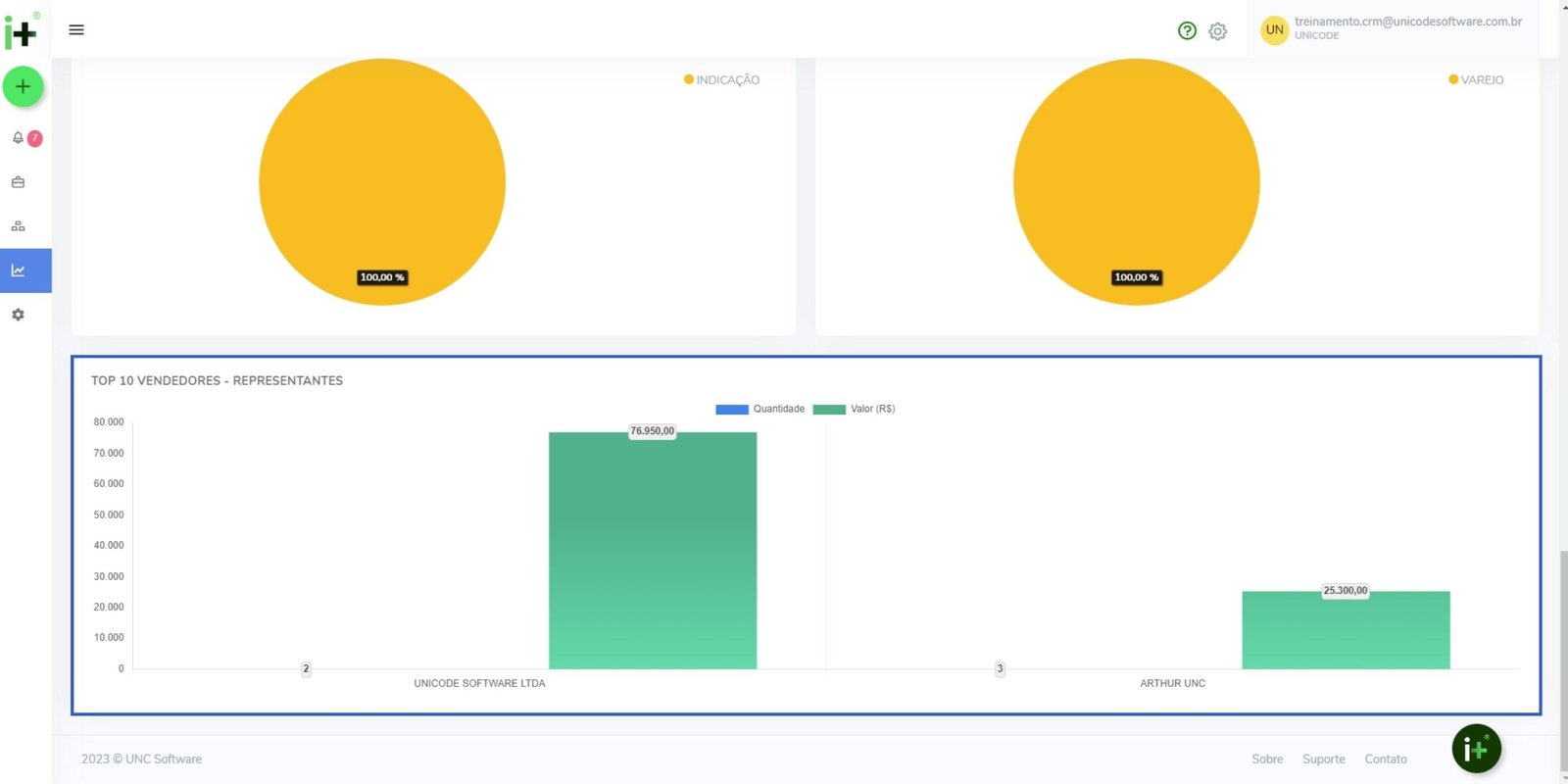Image resolution: width=1568 pixels, height=784 pixels.
Task: Click the UNICODE SOFTWARE LTDA value bar
Action: coord(653,551)
